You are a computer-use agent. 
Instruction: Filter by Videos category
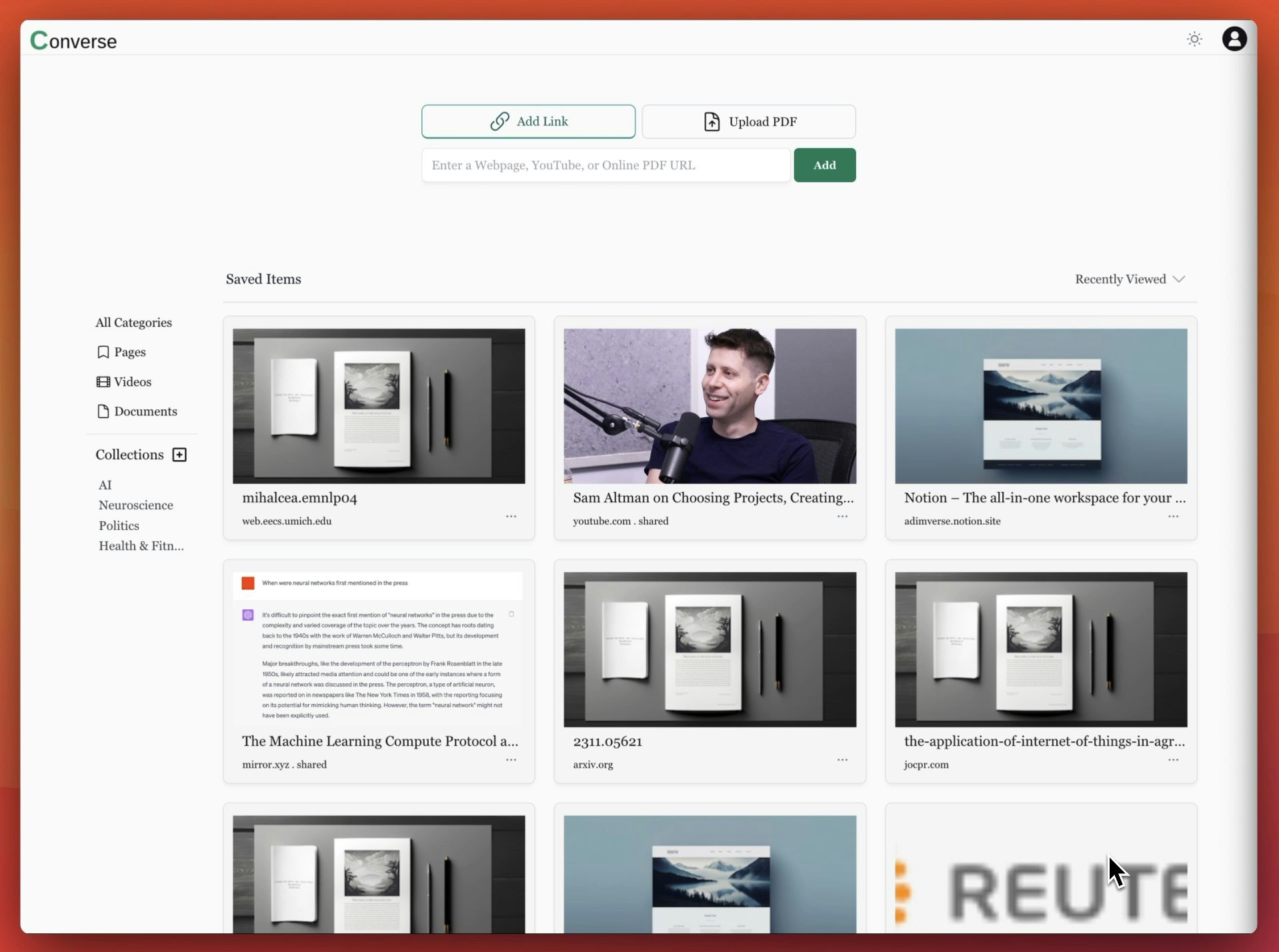click(124, 382)
